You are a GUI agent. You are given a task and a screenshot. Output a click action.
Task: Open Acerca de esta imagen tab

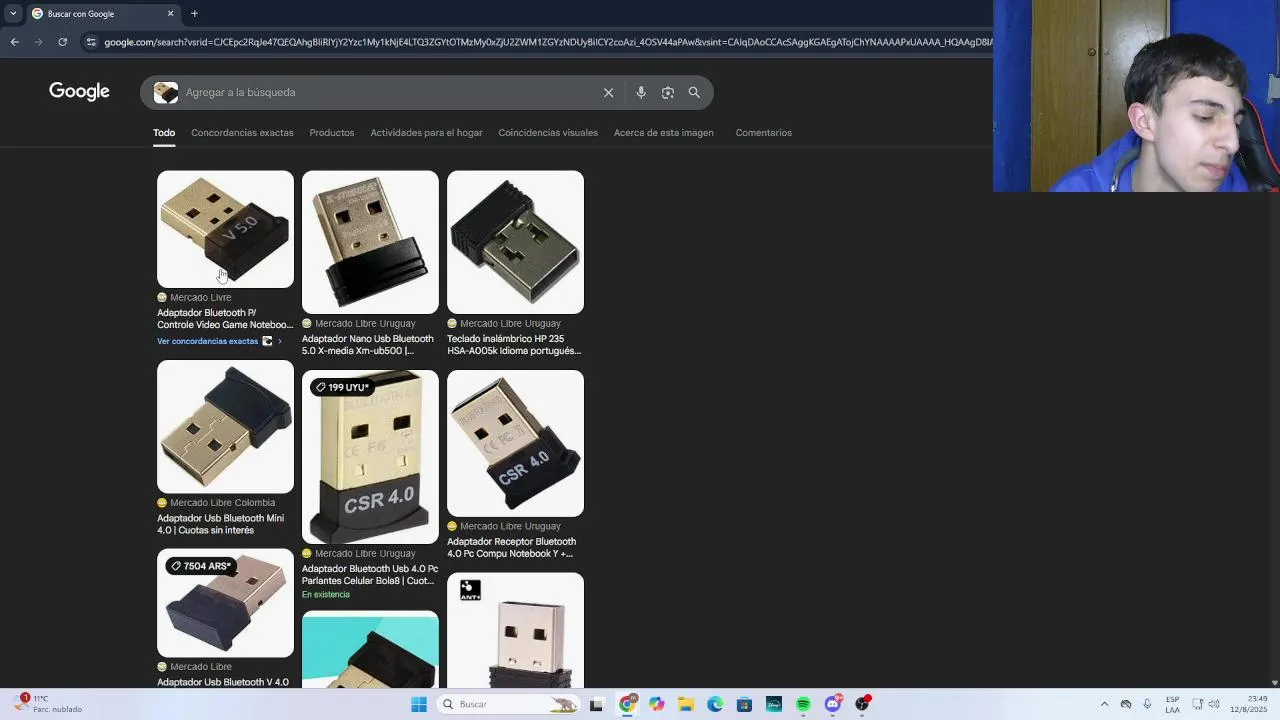(x=664, y=133)
